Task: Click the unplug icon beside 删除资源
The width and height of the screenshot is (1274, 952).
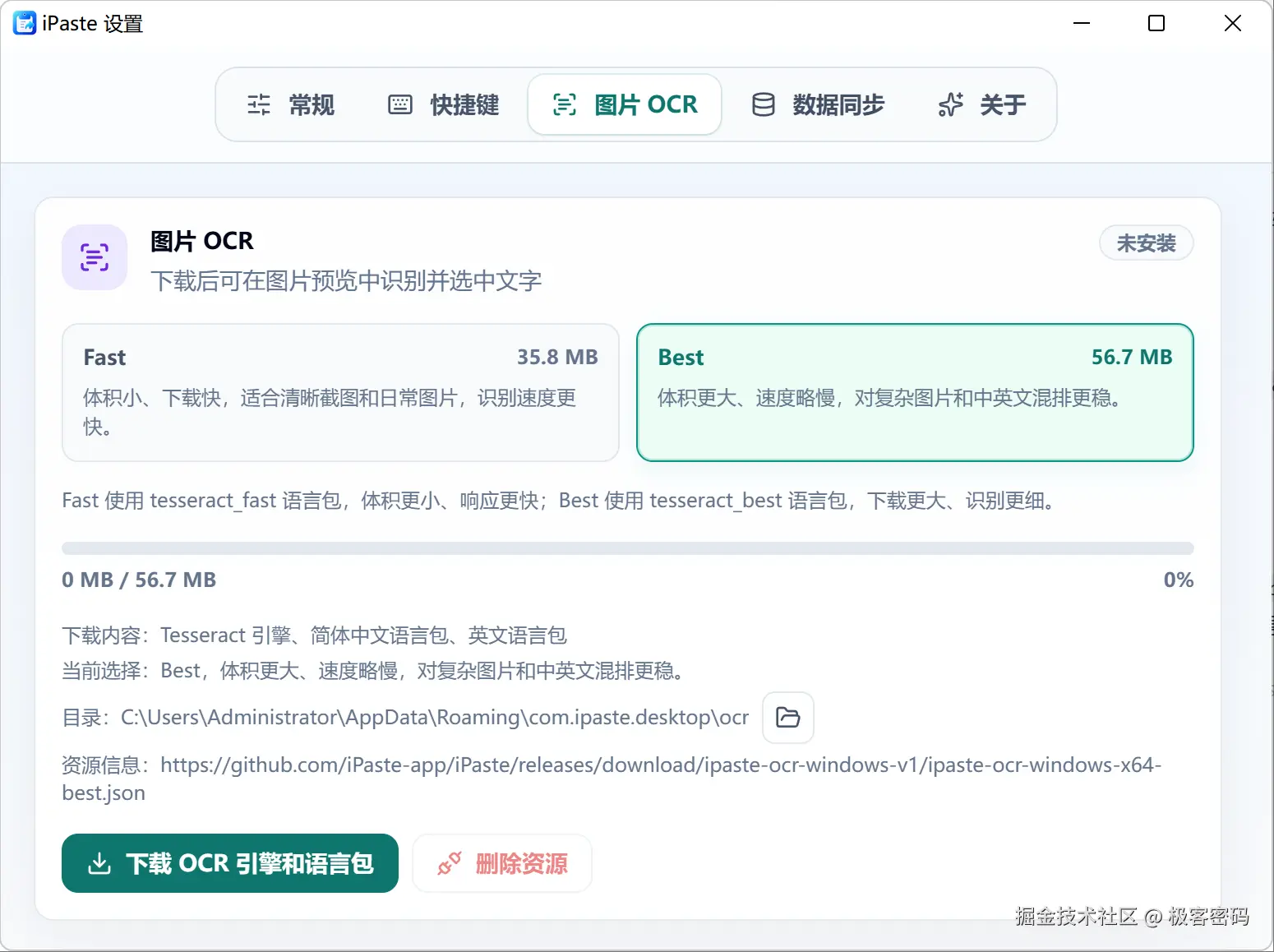Action: click(450, 863)
